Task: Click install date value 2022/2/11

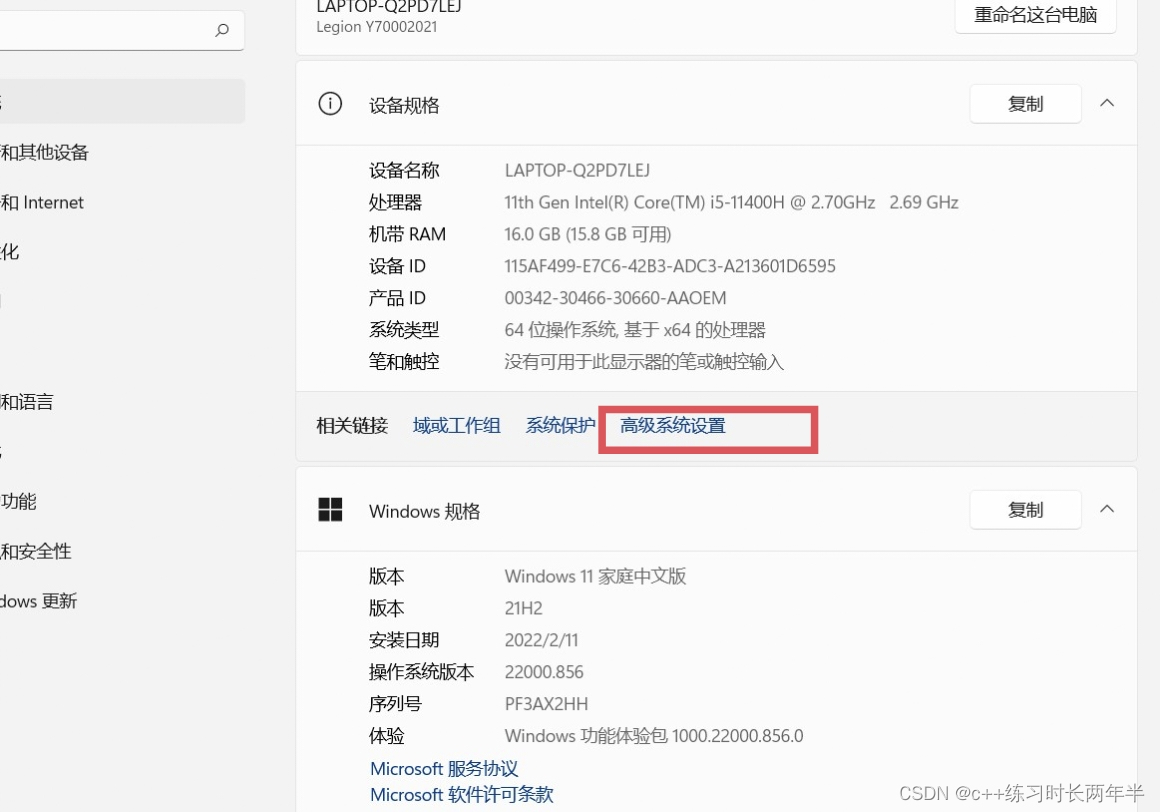Action: click(x=542, y=640)
